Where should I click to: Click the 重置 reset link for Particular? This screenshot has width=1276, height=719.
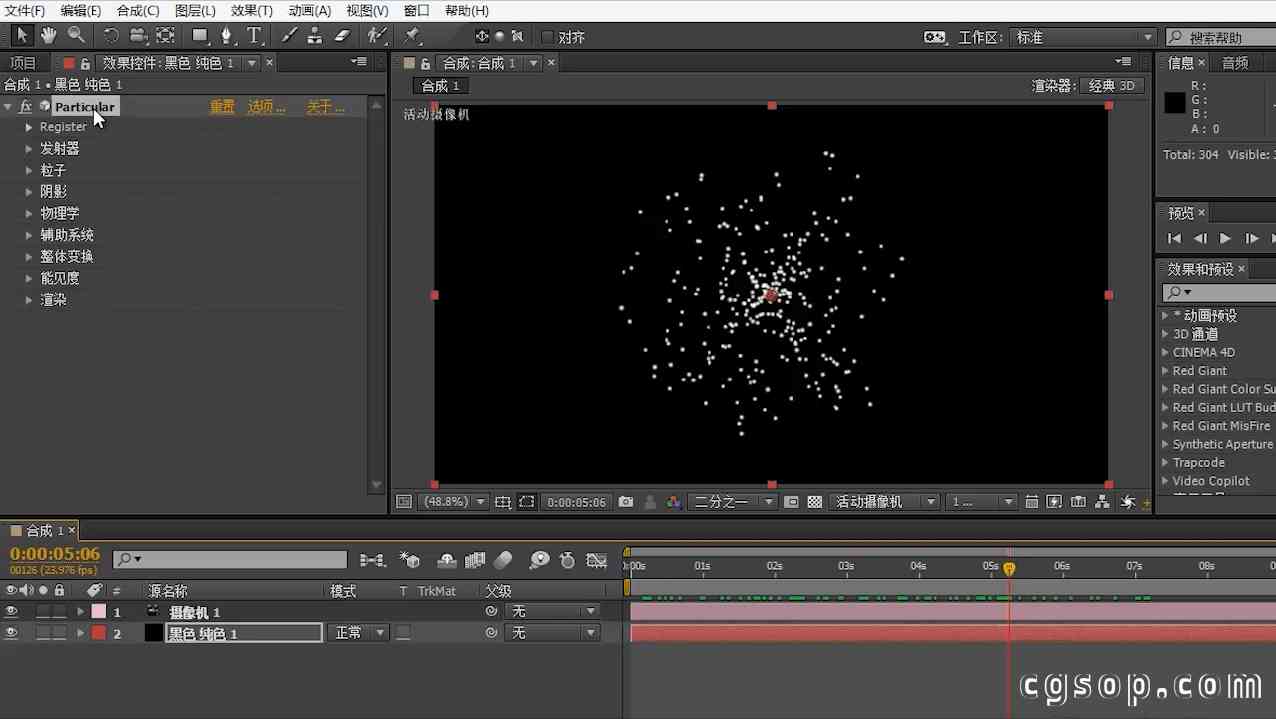(222, 107)
